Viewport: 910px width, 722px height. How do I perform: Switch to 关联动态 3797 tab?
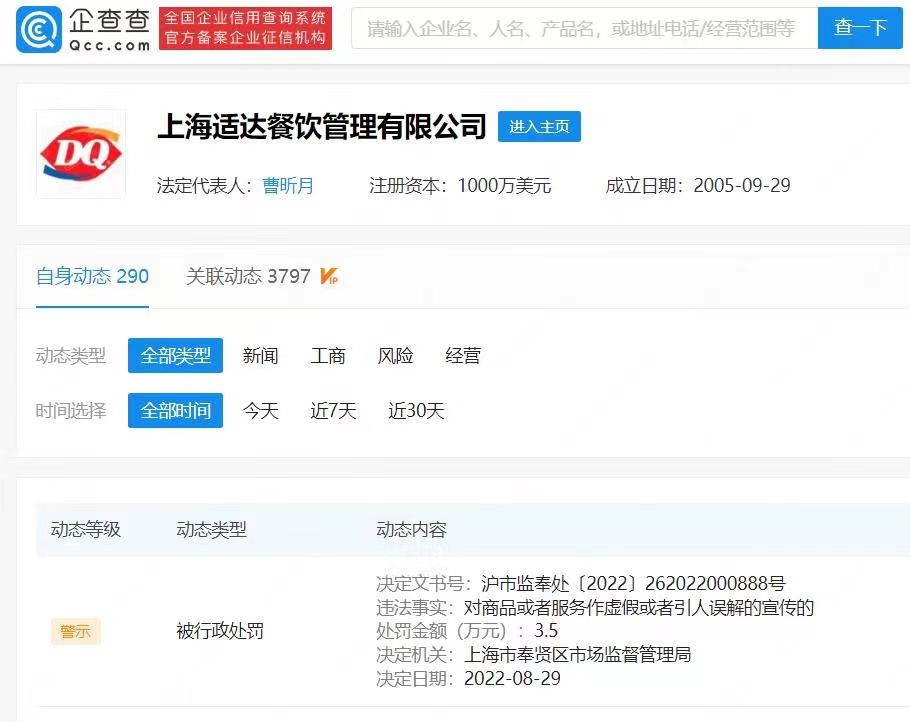[x=248, y=276]
